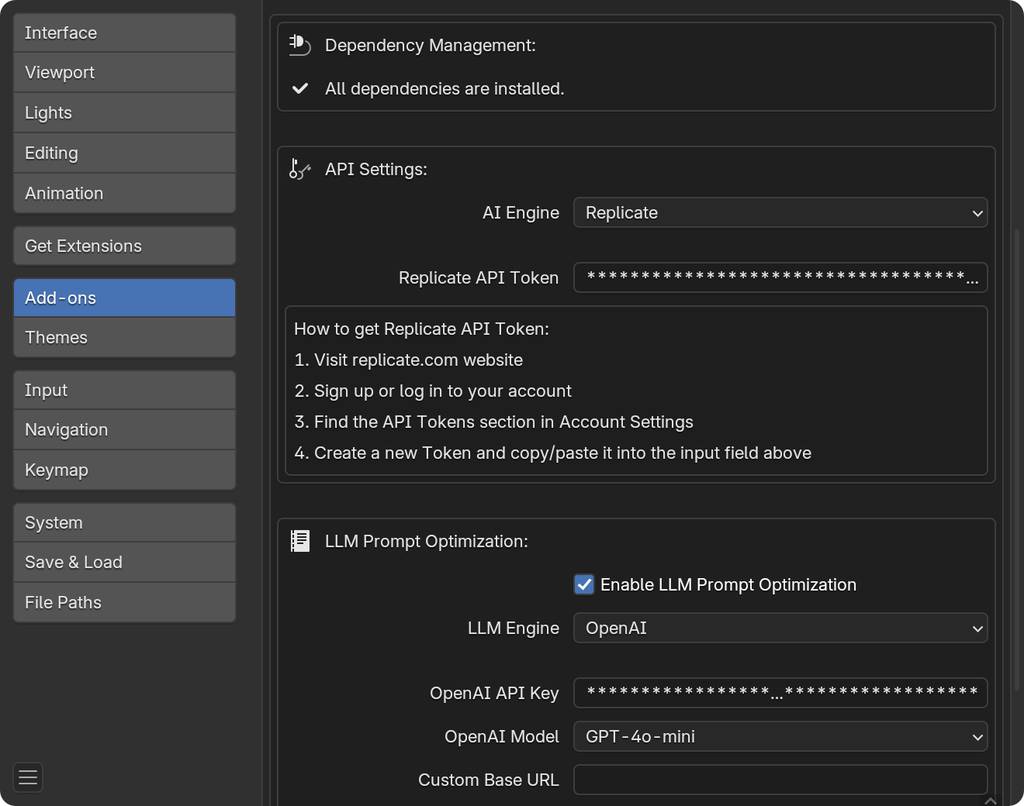Open the Themes preferences section
Viewport: 1024px width, 806px height.
[124, 338]
